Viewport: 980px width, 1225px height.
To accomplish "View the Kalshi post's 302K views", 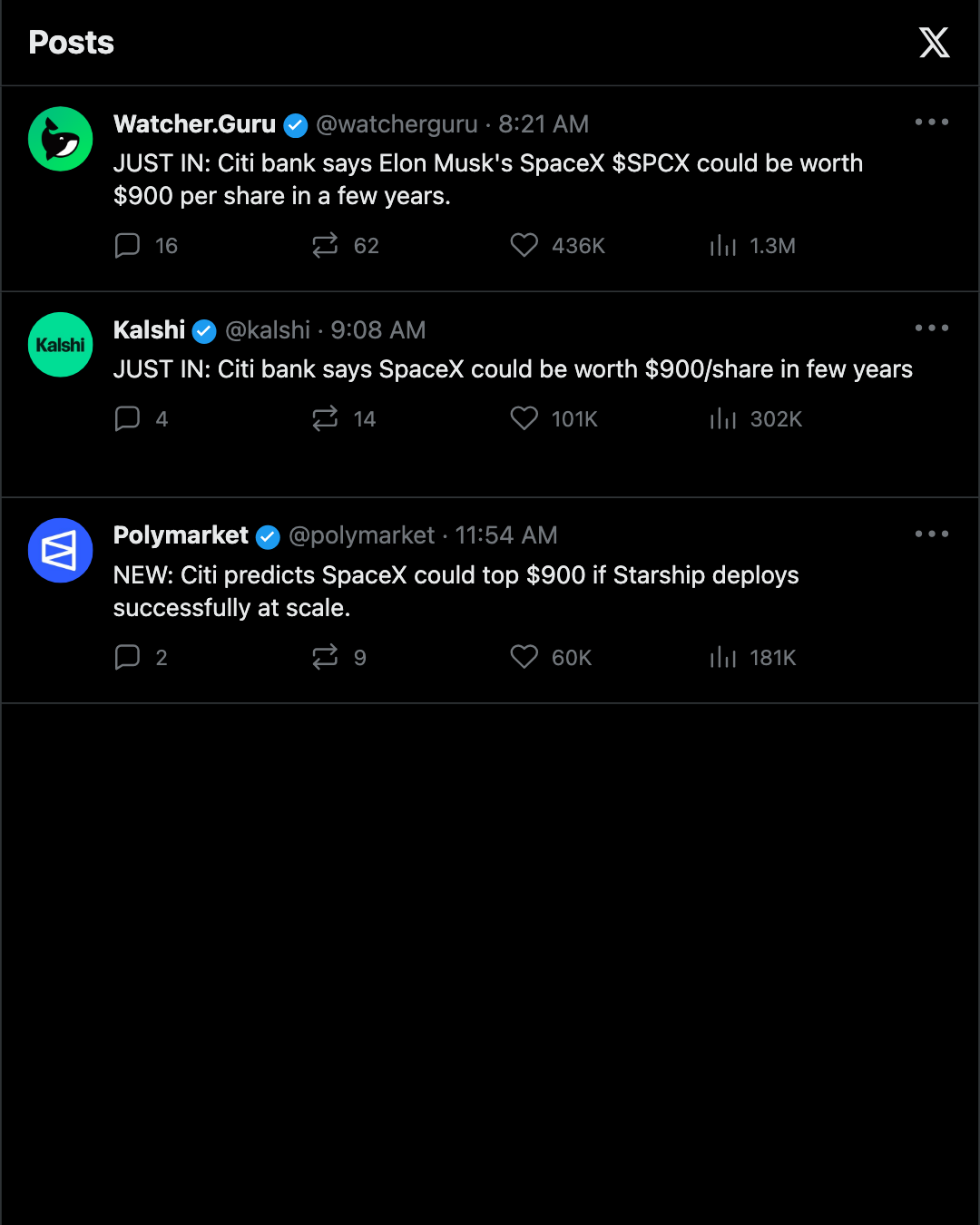I will (756, 418).
